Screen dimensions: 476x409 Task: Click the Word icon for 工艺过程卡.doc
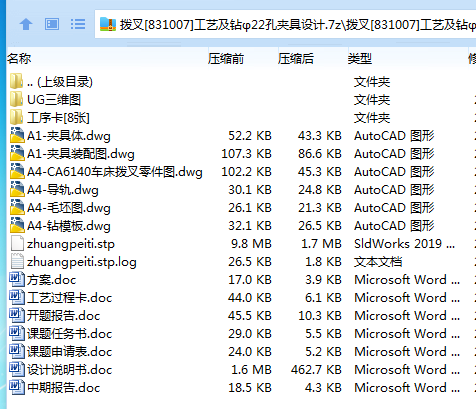coord(17,298)
